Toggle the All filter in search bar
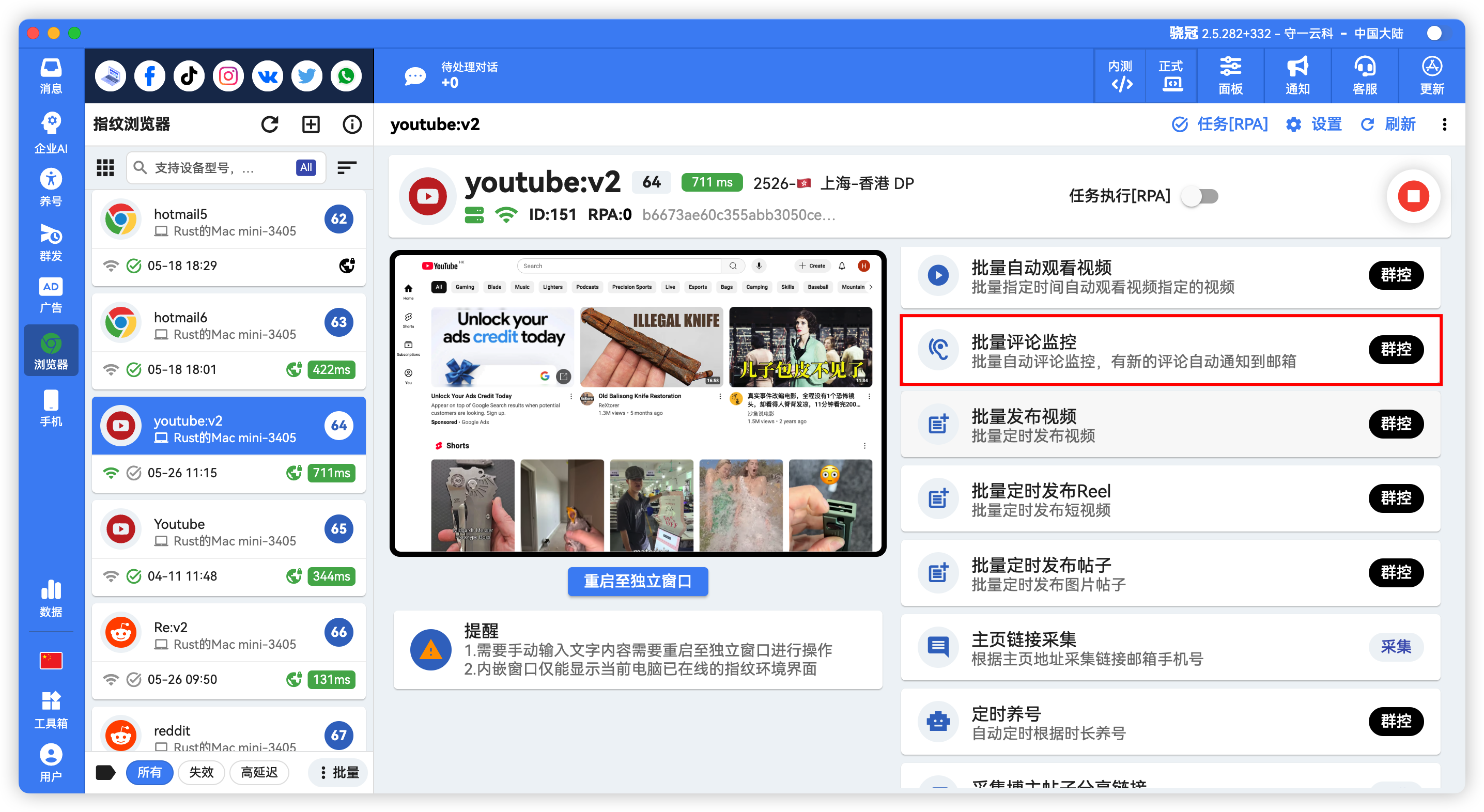The width and height of the screenshot is (1484, 812). point(306,167)
